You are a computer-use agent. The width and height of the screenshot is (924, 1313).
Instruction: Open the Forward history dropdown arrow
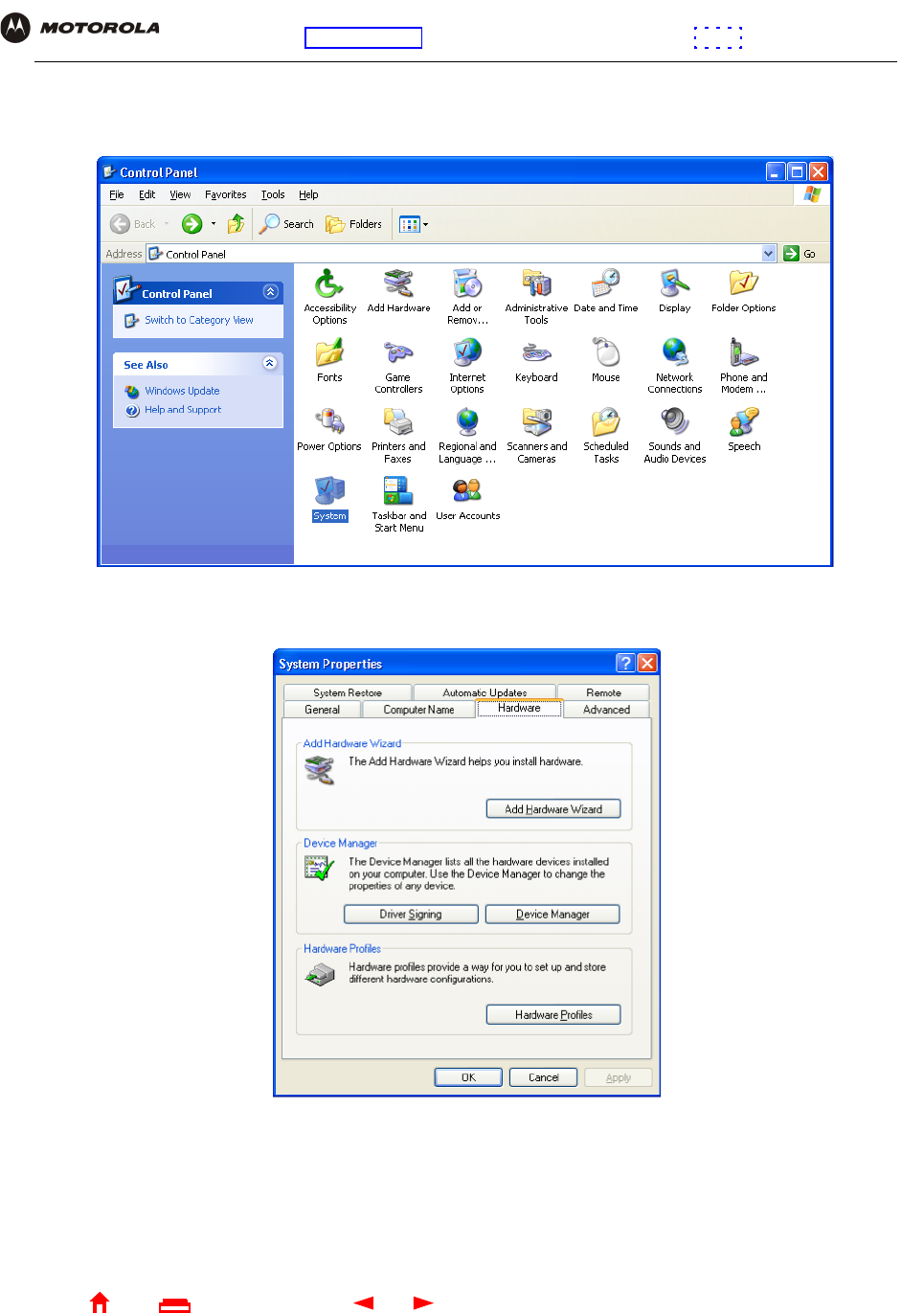[214, 224]
